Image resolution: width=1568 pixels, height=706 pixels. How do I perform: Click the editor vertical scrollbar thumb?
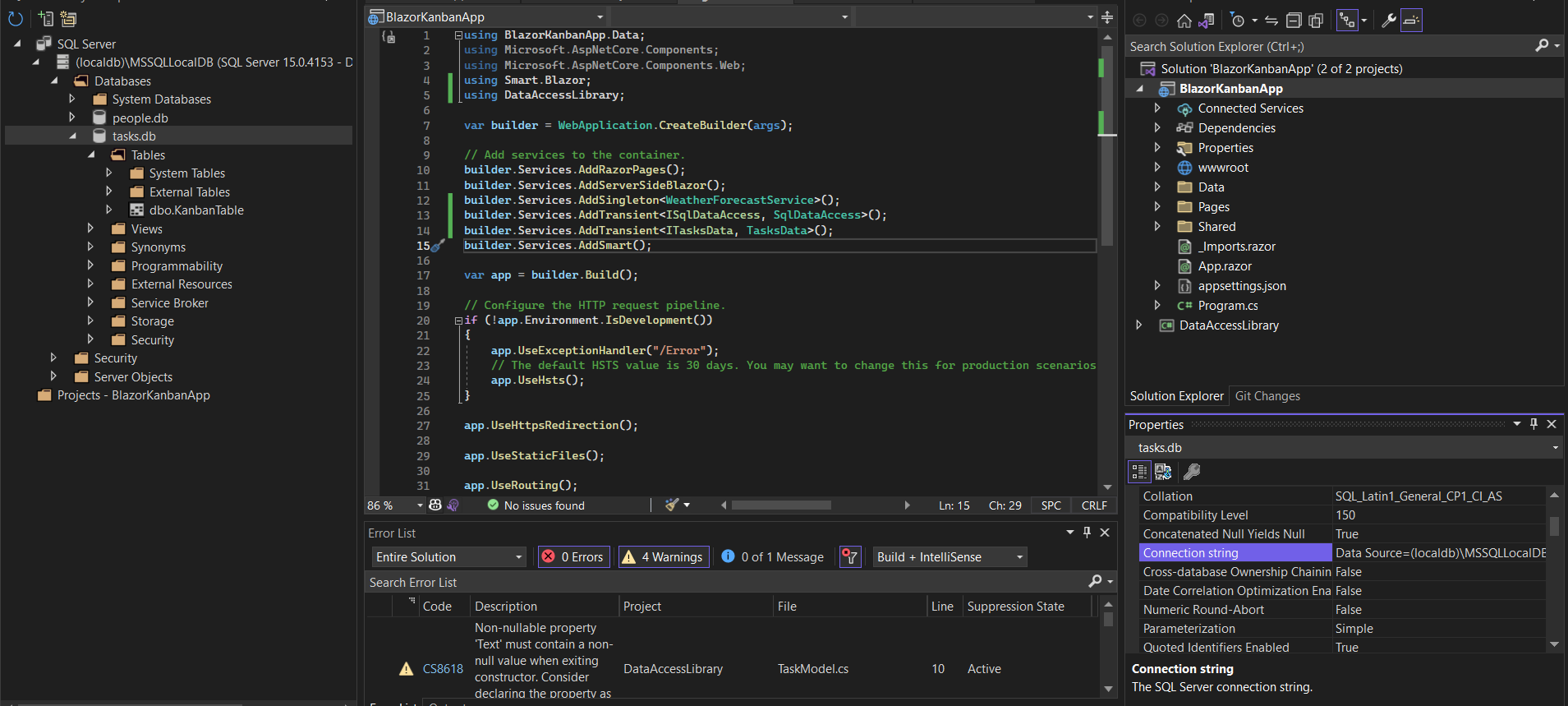(1107, 145)
